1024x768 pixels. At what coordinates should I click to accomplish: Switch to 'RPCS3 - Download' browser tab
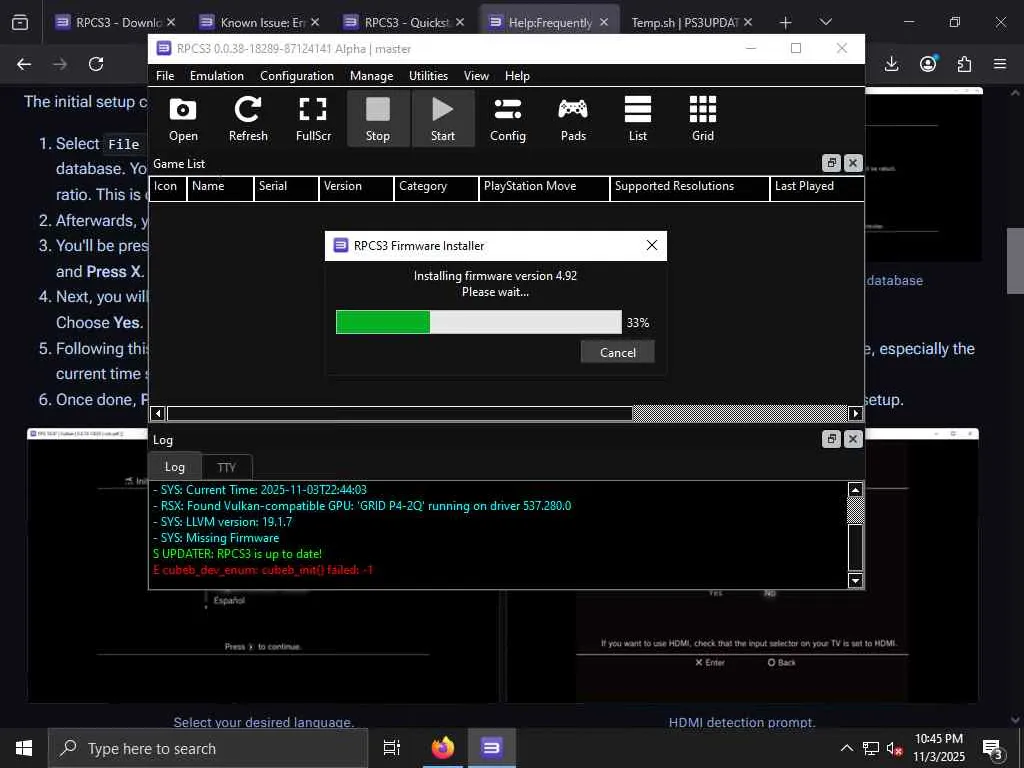pyautogui.click(x=116, y=23)
